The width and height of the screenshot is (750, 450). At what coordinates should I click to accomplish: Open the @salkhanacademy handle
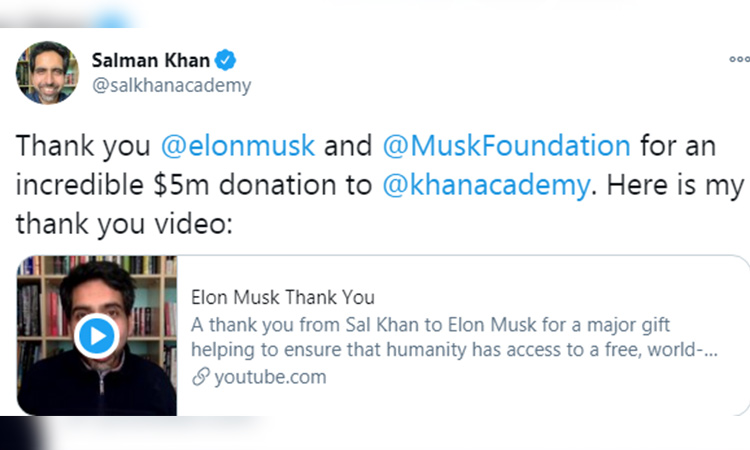tap(172, 86)
